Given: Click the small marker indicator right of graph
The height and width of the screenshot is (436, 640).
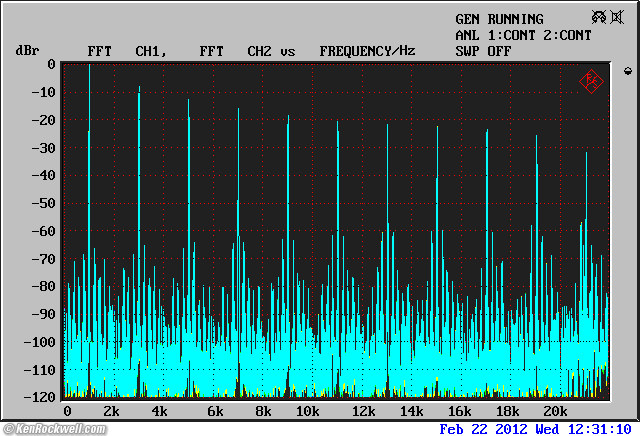Looking at the screenshot, I should coord(627,71).
